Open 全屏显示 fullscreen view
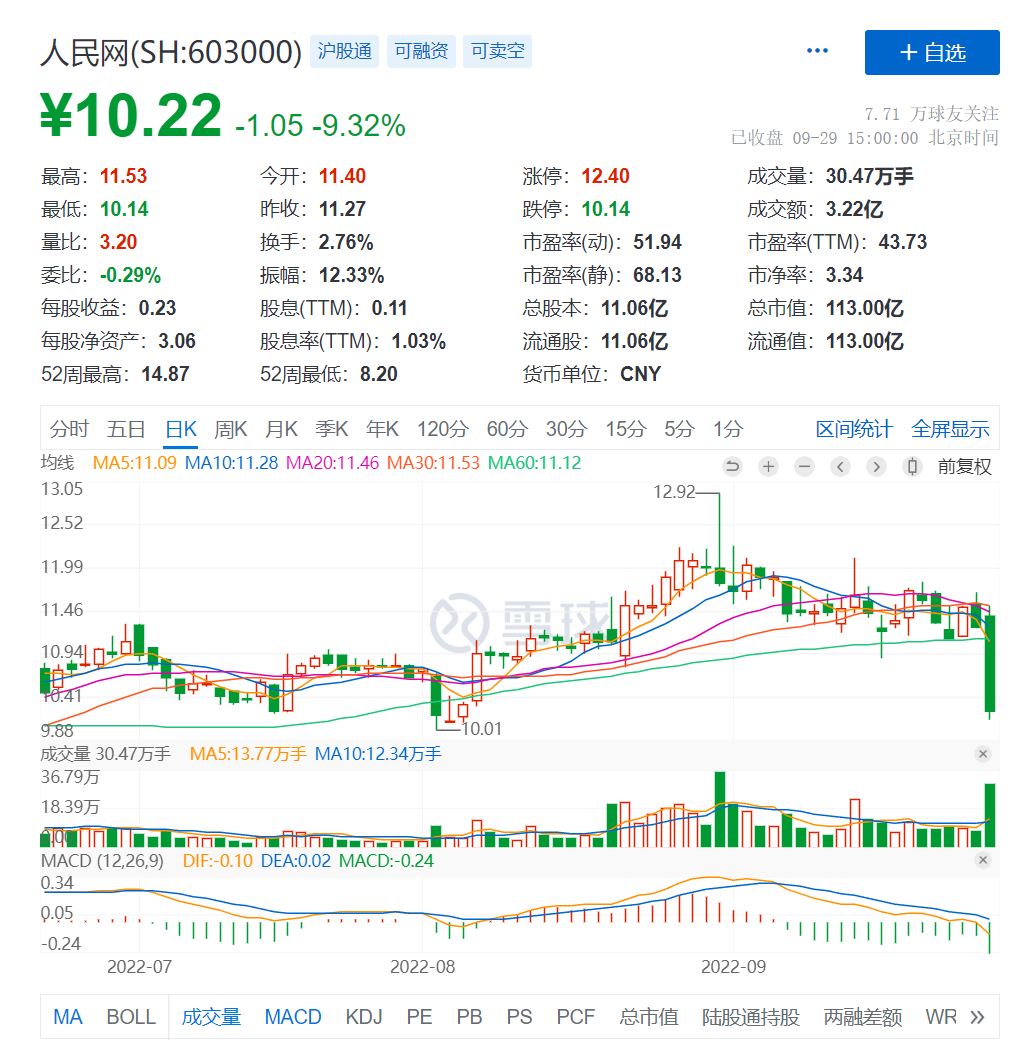Viewport: 1030px width, 1064px height. [950, 429]
